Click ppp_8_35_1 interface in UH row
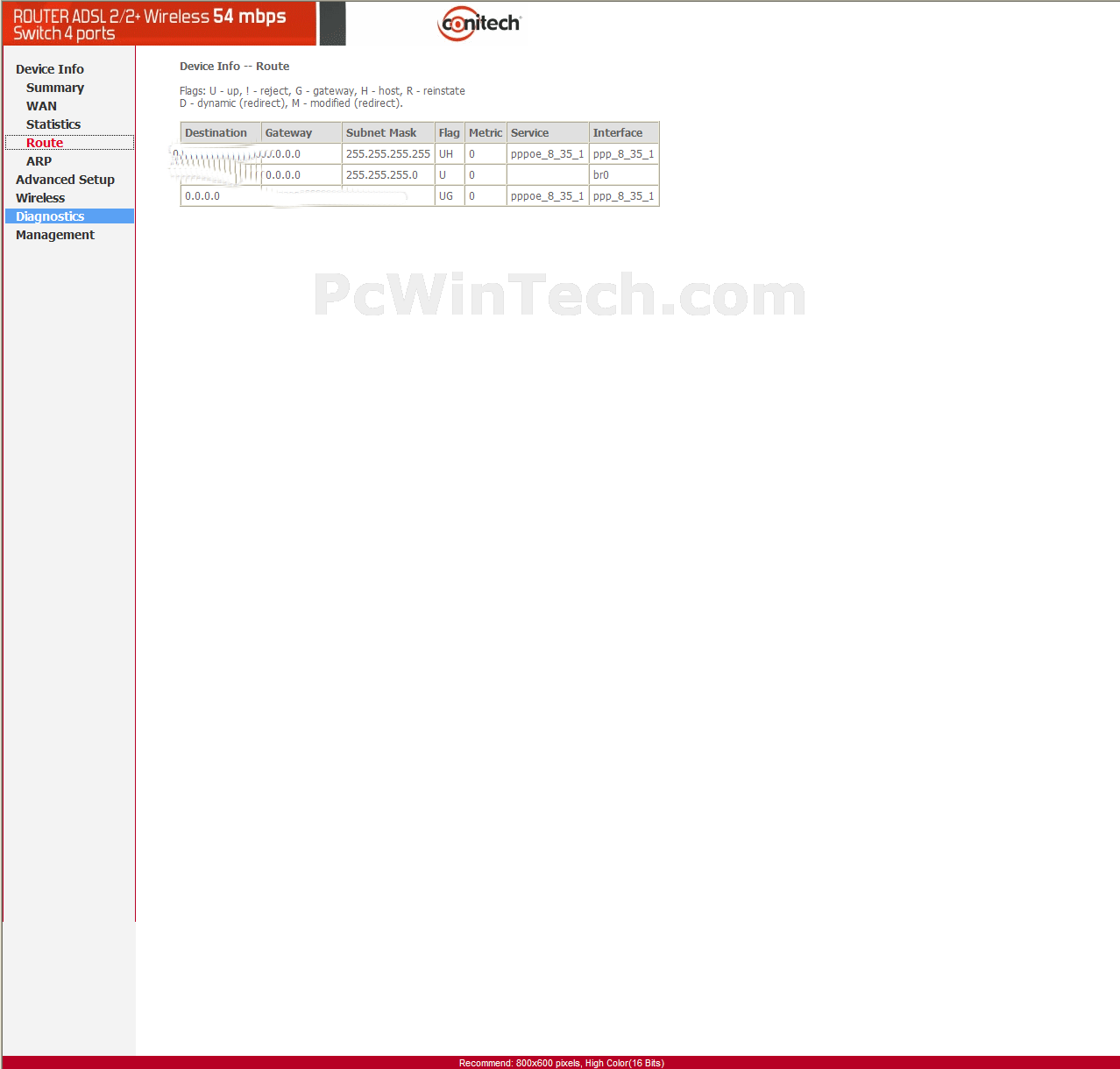This screenshot has height=1069, width=1120. tap(624, 154)
